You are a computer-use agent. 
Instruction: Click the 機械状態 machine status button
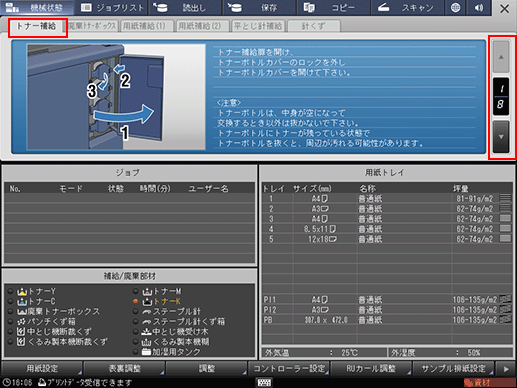click(37, 8)
